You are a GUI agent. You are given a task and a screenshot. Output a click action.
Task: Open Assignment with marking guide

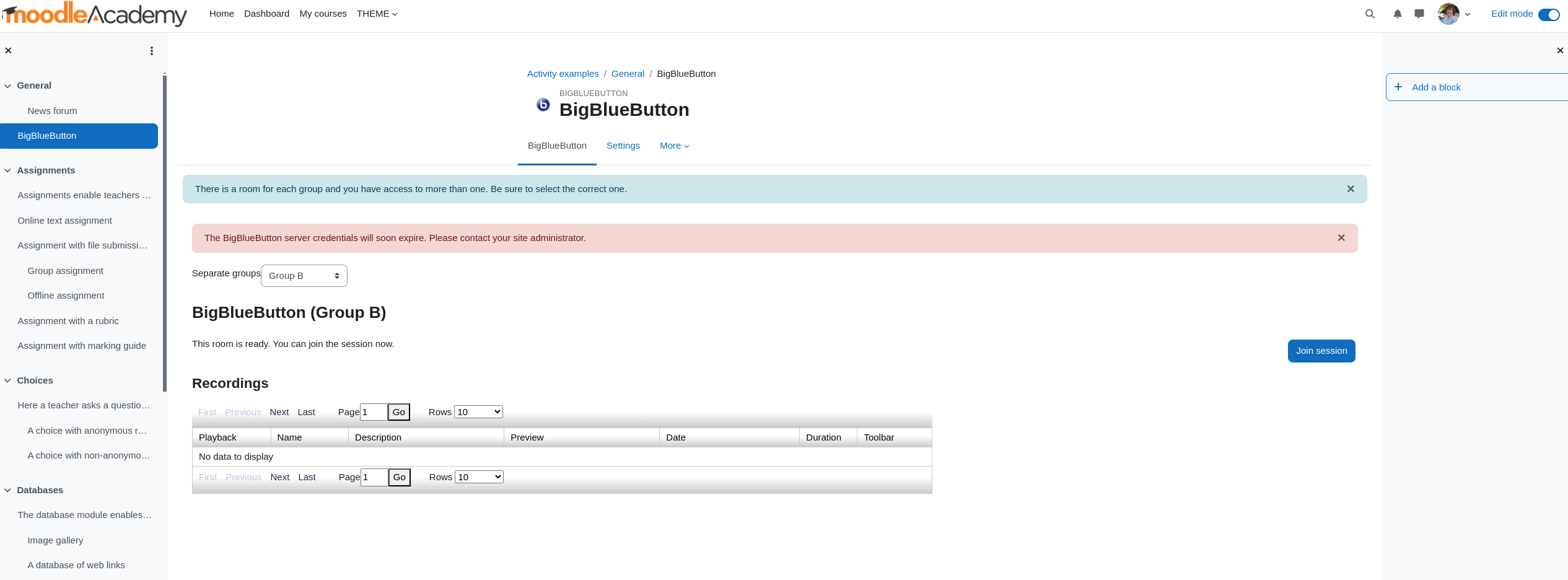[x=82, y=346]
